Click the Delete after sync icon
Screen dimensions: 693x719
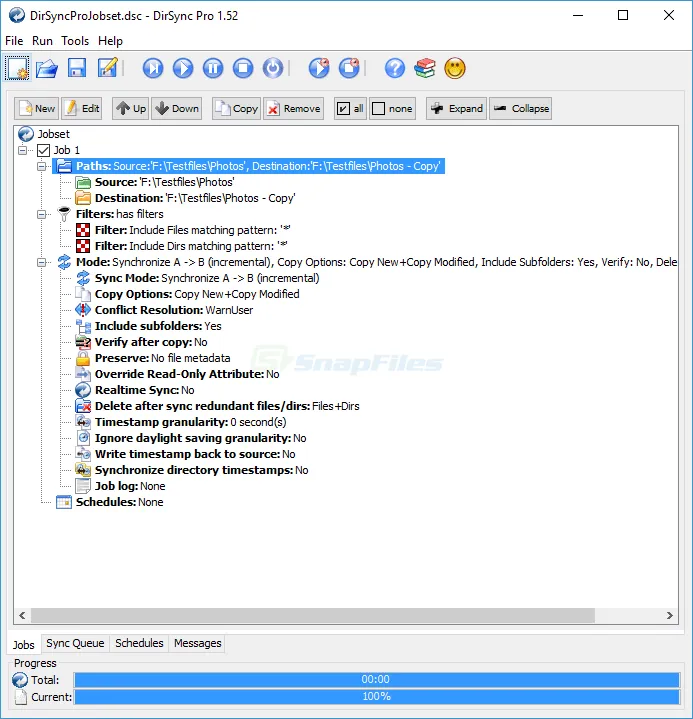tap(83, 406)
